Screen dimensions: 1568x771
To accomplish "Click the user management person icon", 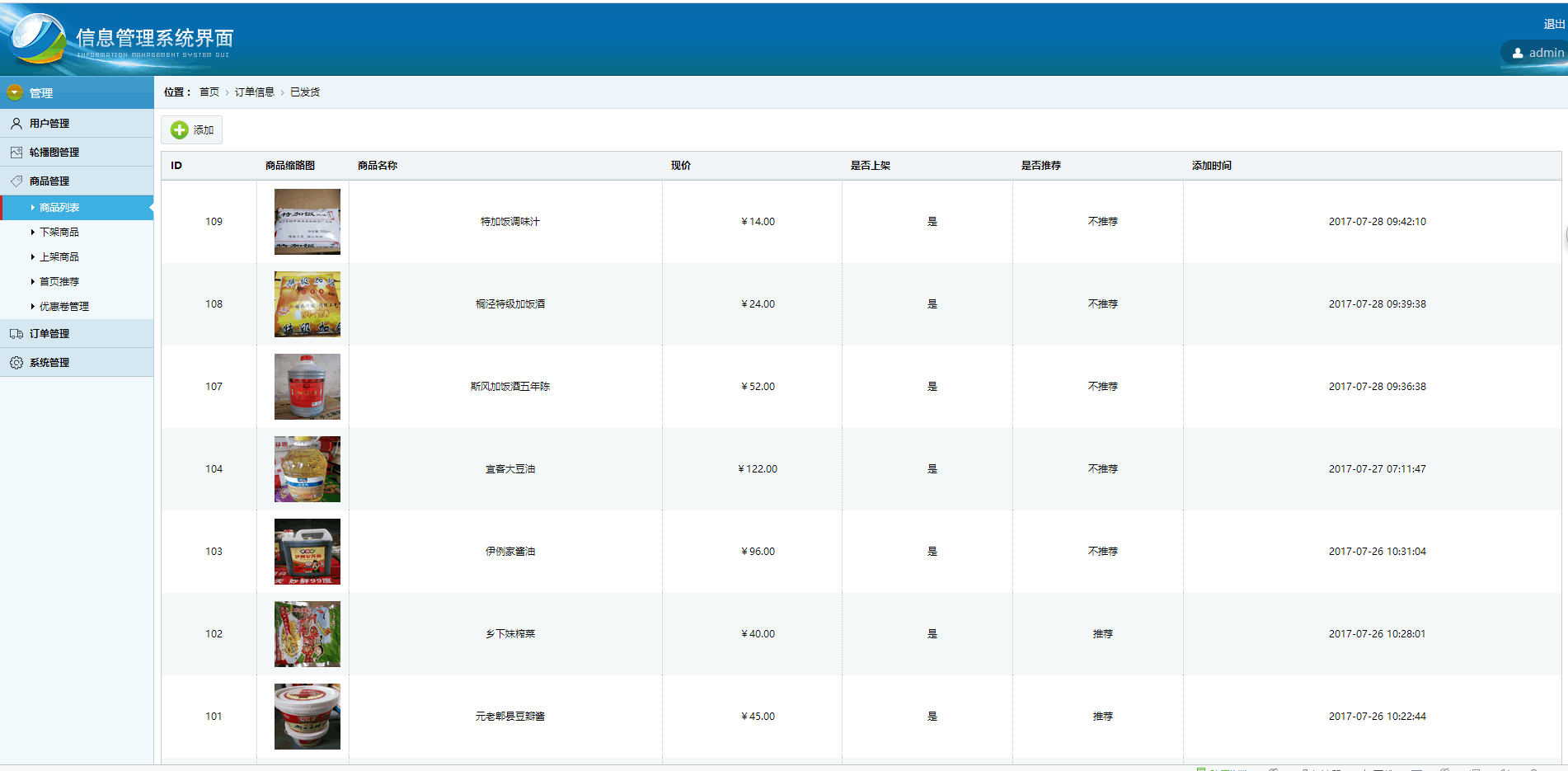I will (x=16, y=124).
